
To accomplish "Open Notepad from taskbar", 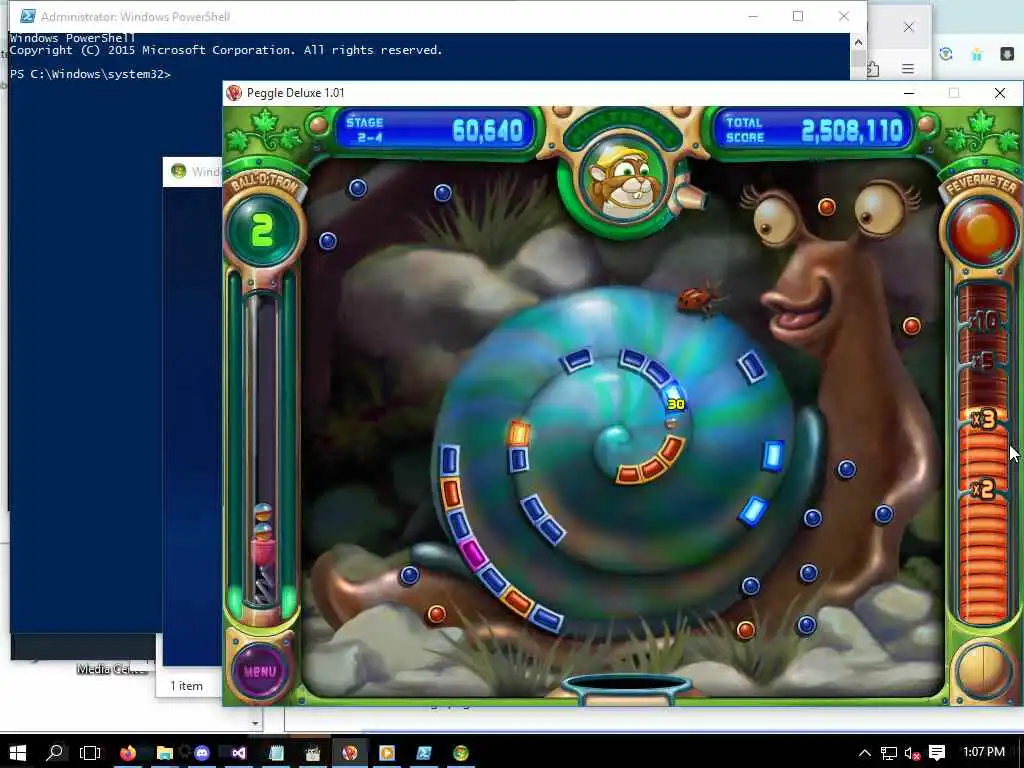I will tap(276, 753).
